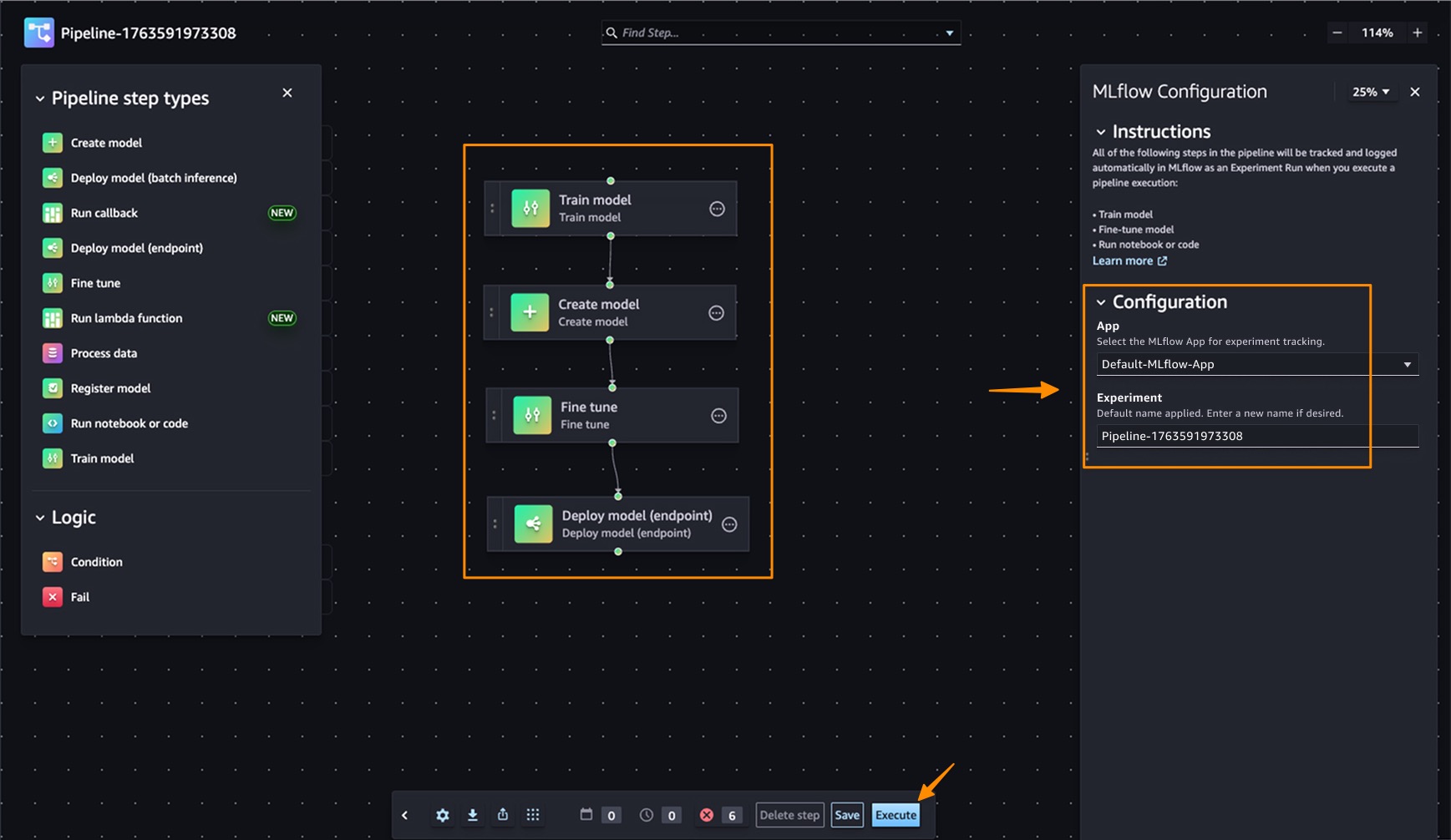1451x840 pixels.
Task: Collapse the Logic section
Action: pyautogui.click(x=40, y=518)
